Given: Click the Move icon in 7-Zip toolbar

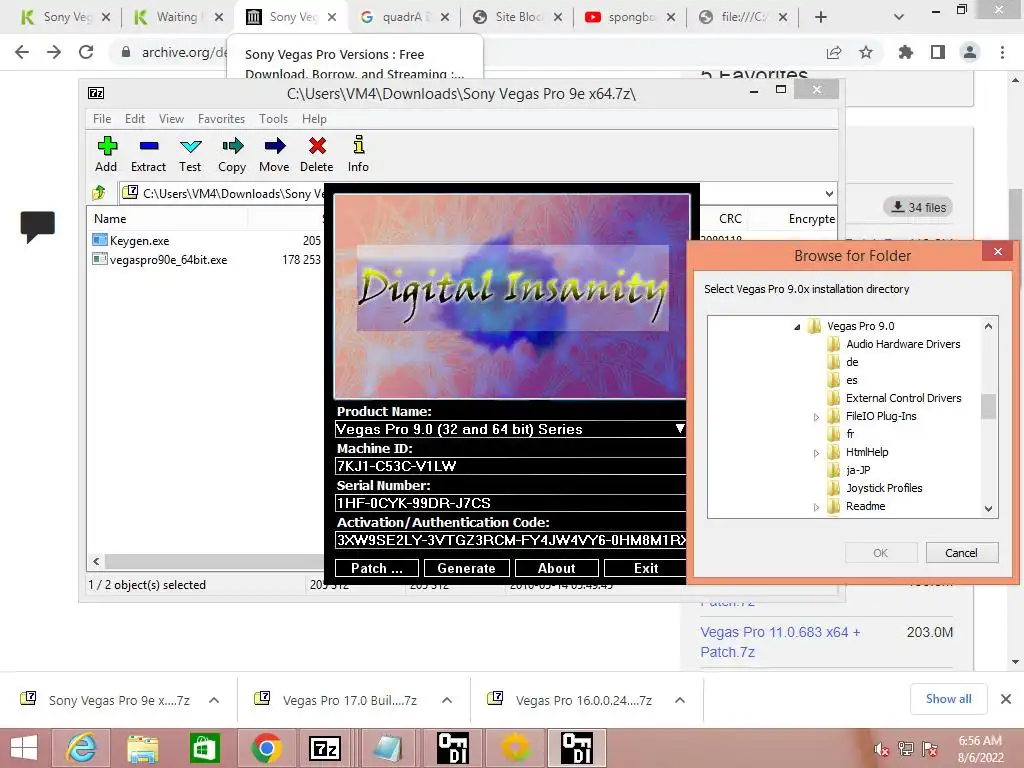Looking at the screenshot, I should 274,146.
